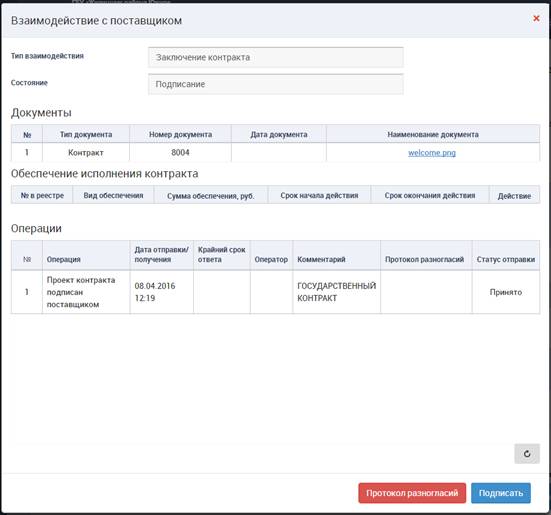Screen dimensions: 551x515
Task: Click the Дата документа column header
Action: pos(279,135)
